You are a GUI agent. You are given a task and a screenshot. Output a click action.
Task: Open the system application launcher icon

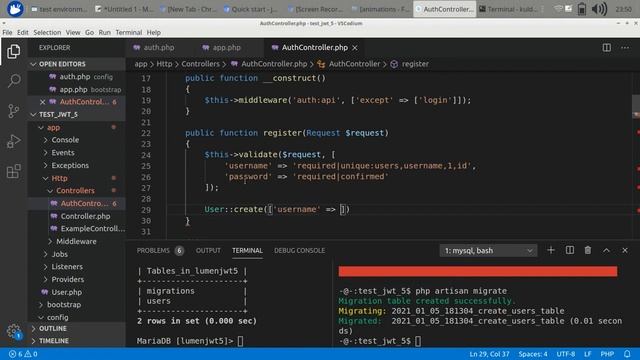tap(15, 9)
